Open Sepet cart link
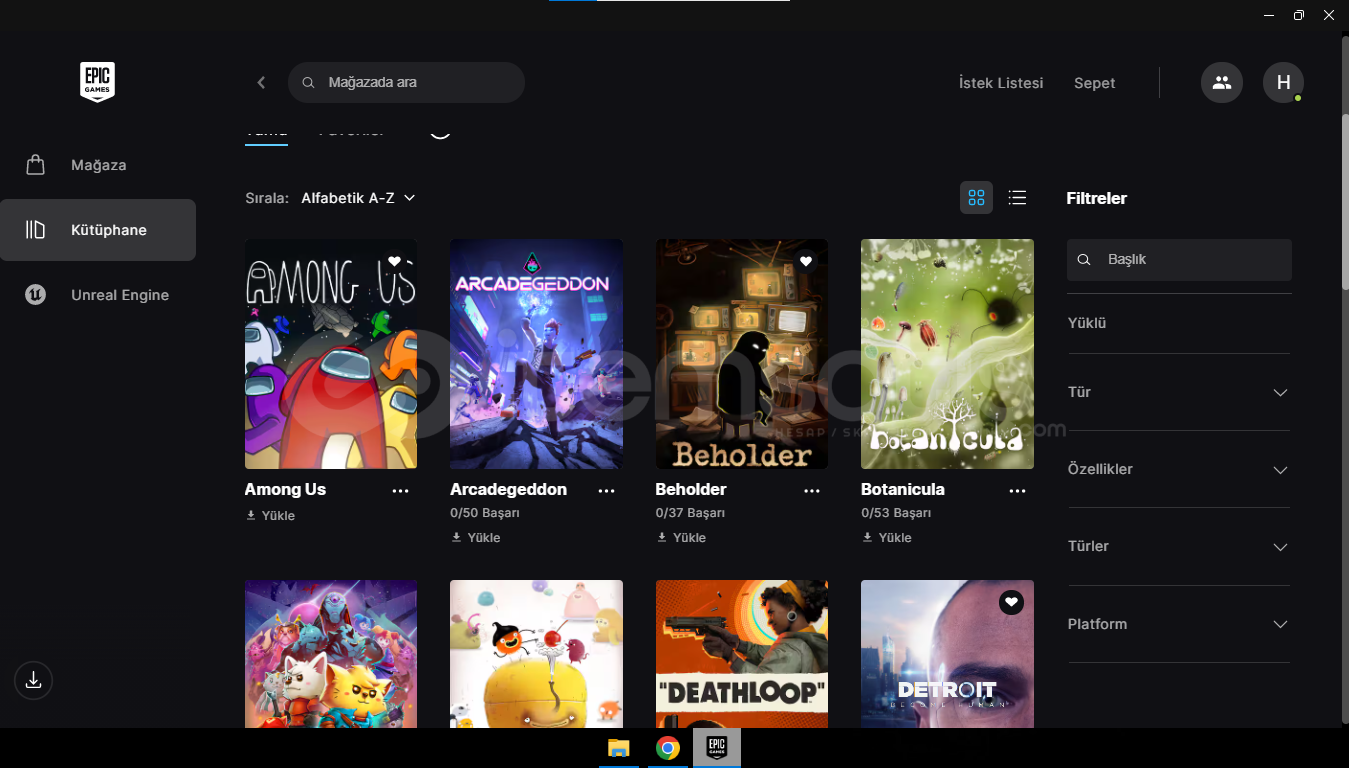 [1094, 83]
